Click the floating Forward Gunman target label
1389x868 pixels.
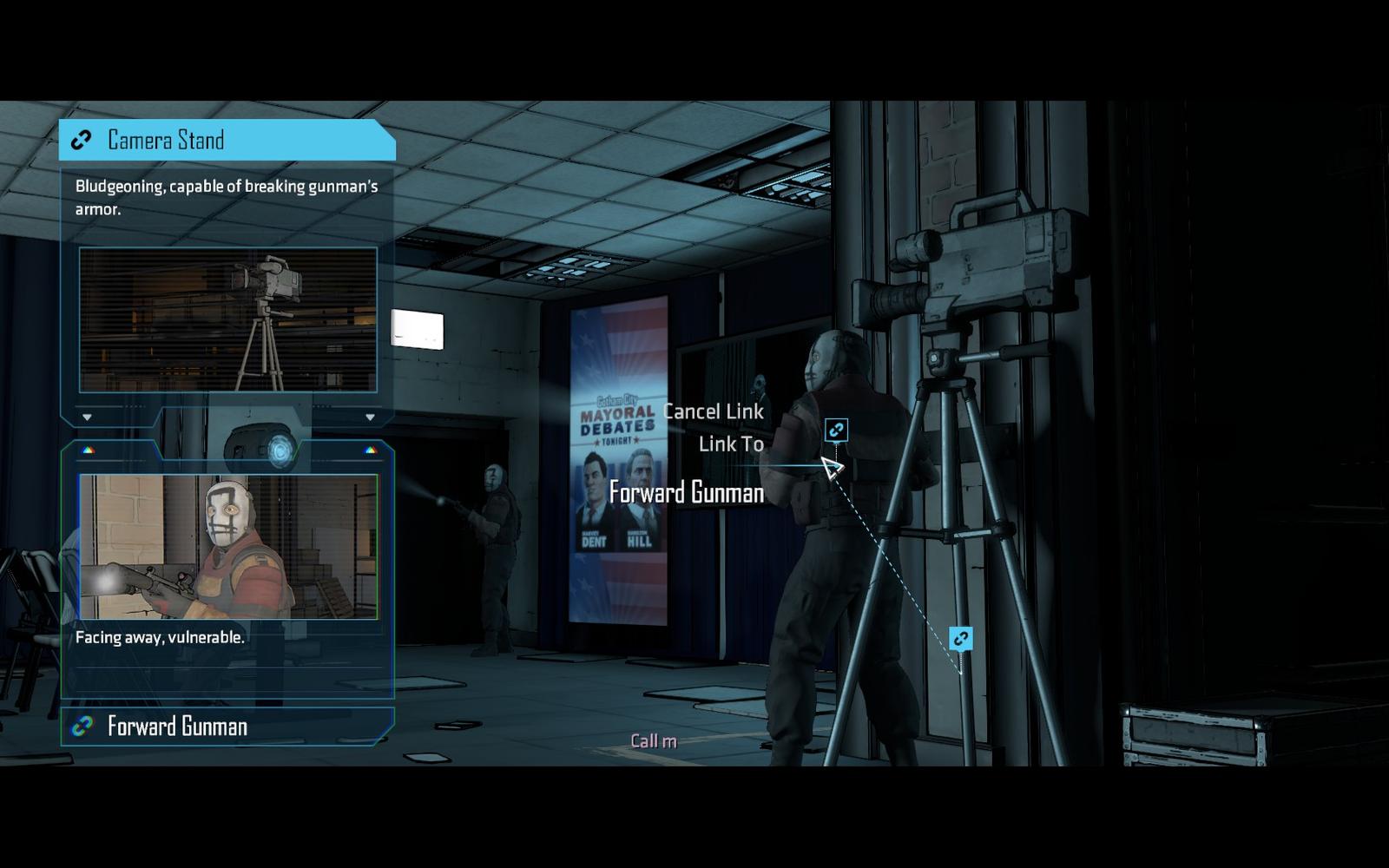(x=686, y=493)
